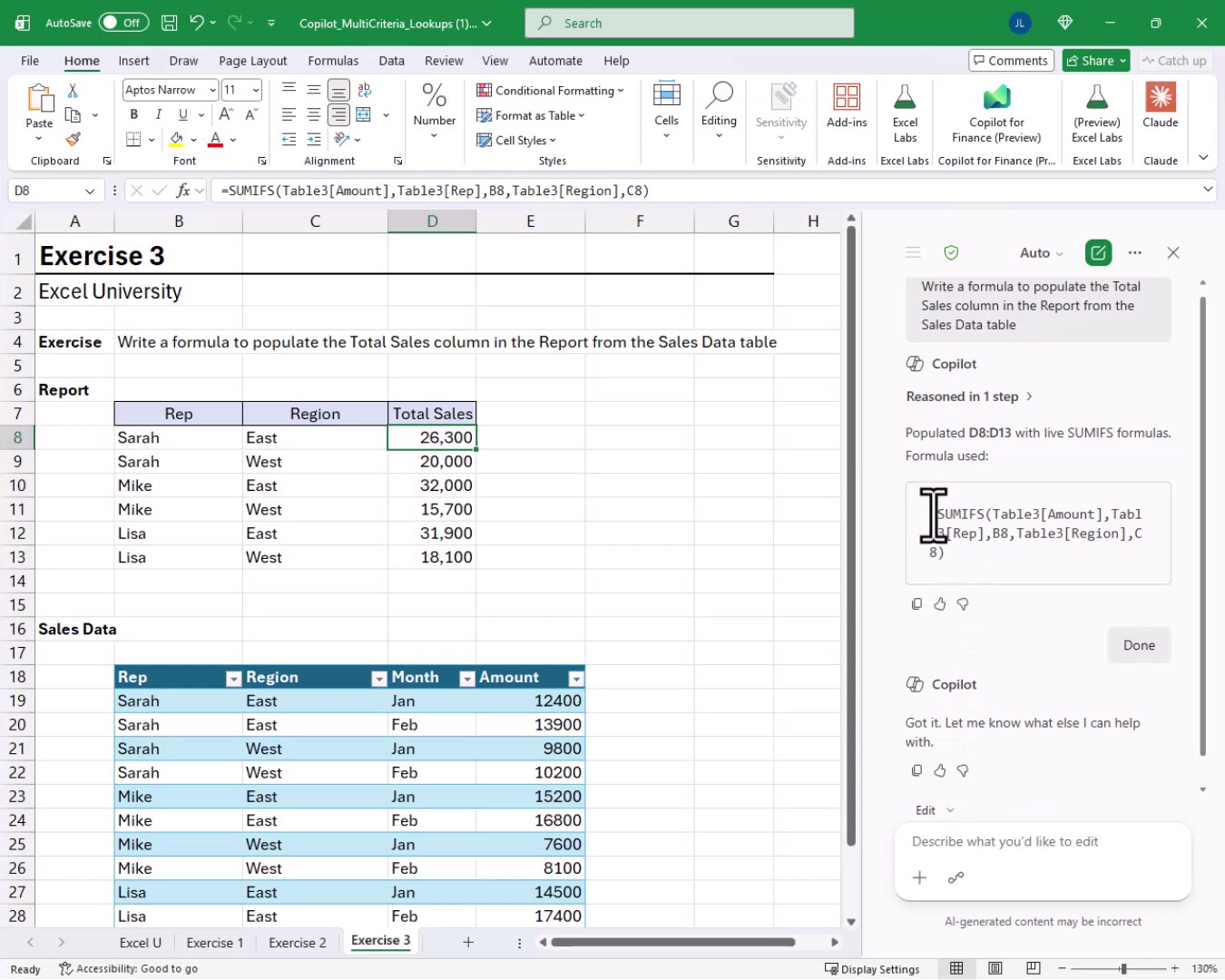The height and width of the screenshot is (980, 1225).
Task: Toggle Normal view in status bar
Action: coord(956,968)
